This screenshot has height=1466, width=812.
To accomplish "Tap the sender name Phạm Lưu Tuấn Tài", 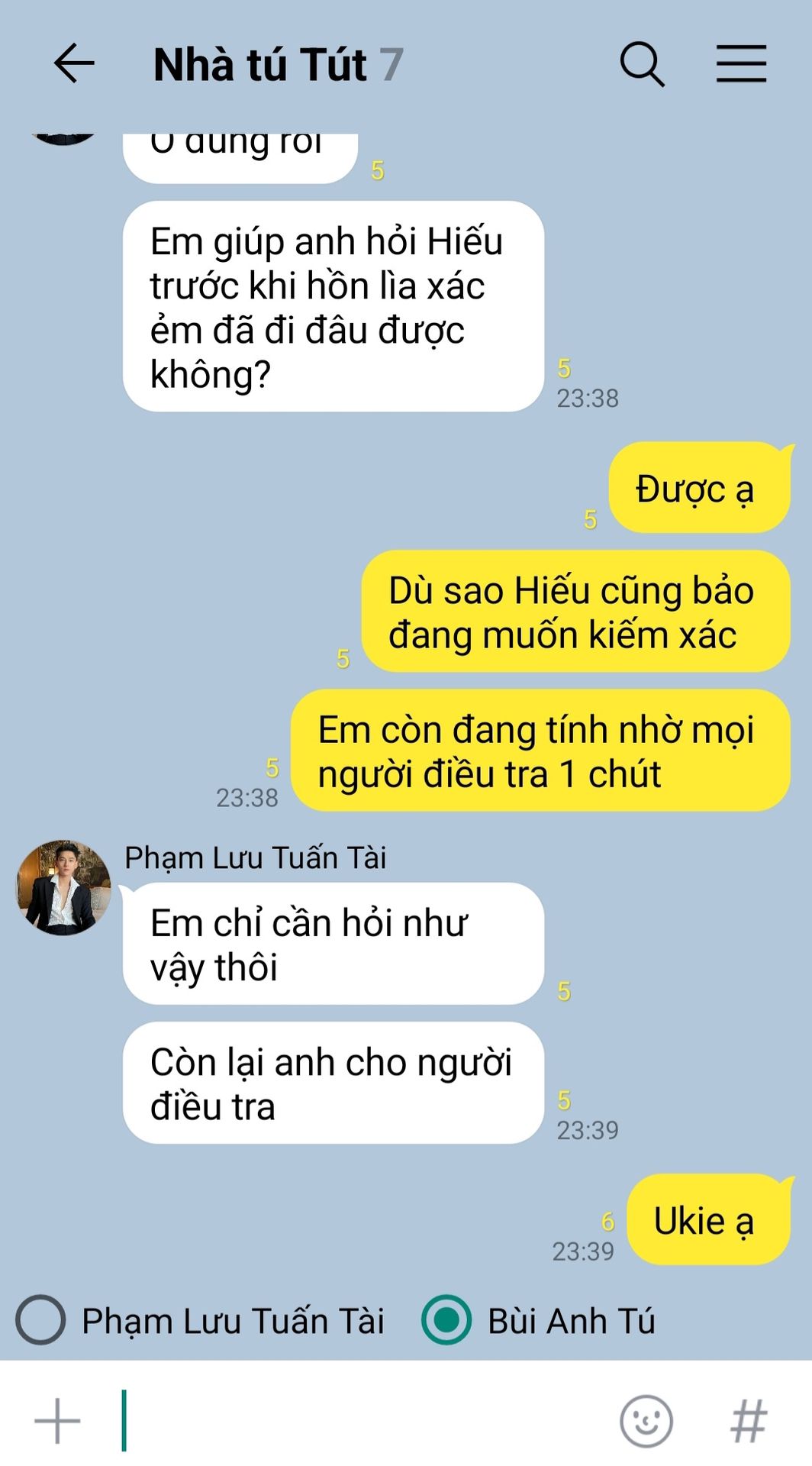I will click(256, 858).
